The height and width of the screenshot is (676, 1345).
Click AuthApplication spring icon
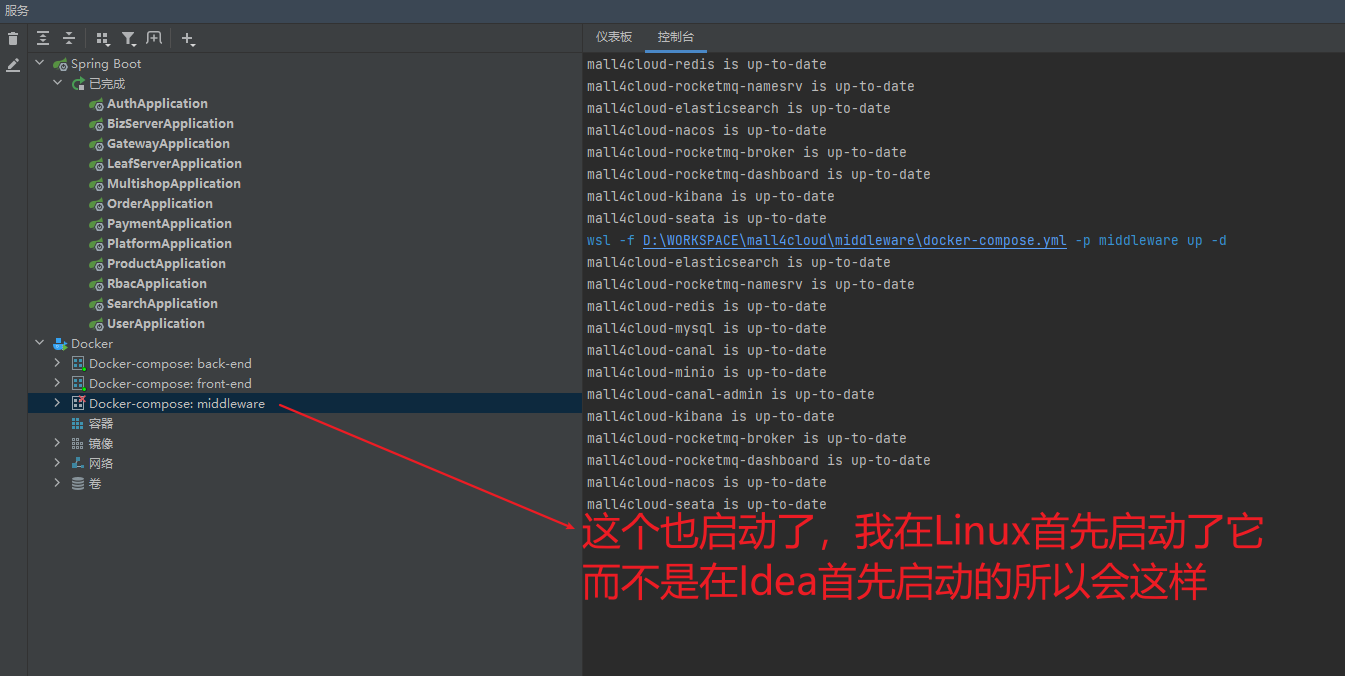click(96, 104)
